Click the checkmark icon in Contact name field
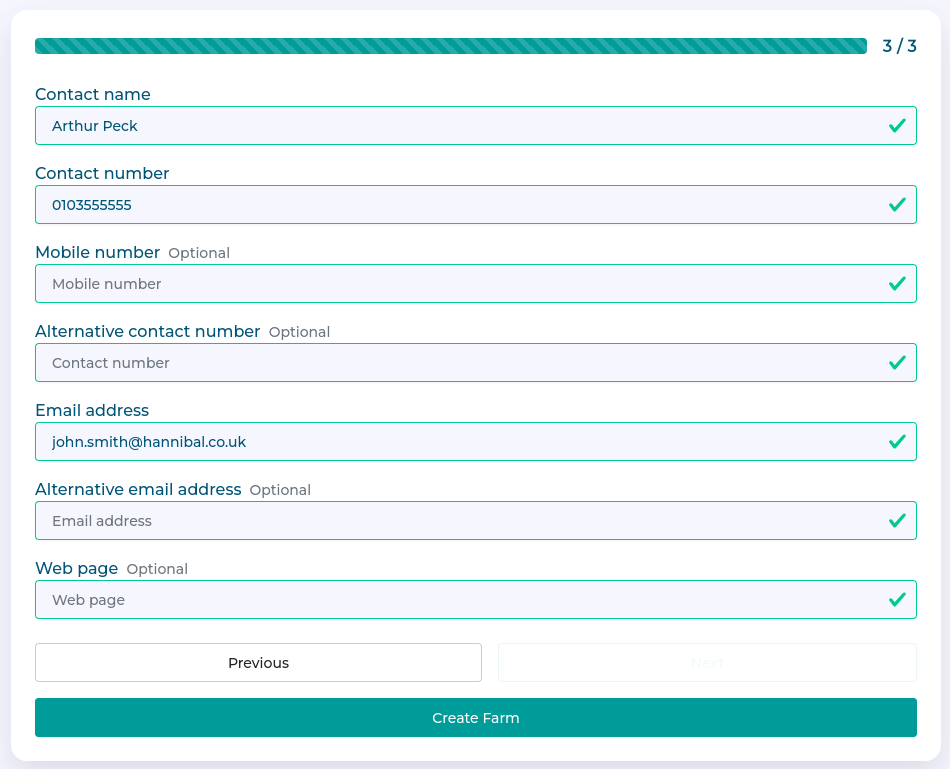 [897, 126]
